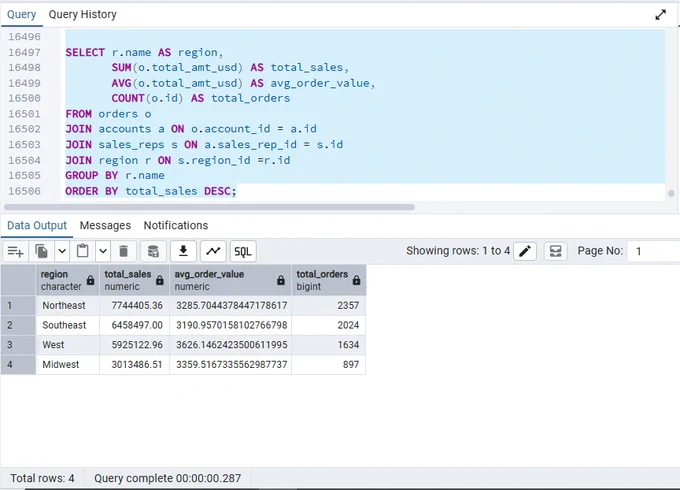
Task: Expand the query editor to full screen
Action: coord(660,15)
